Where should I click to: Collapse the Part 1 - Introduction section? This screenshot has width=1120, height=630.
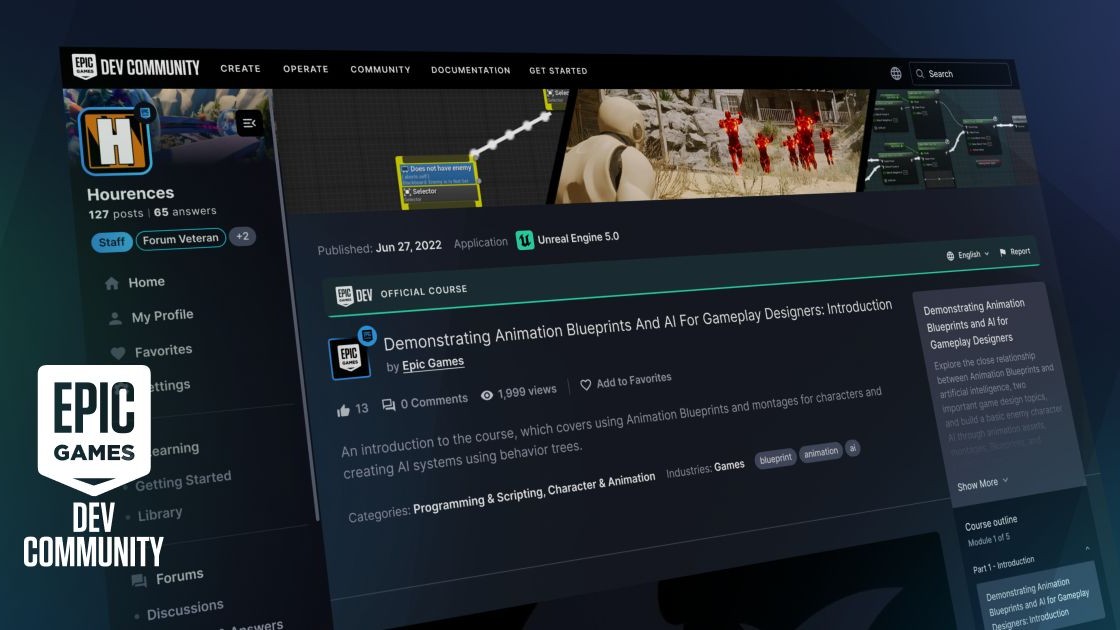coord(1088,549)
